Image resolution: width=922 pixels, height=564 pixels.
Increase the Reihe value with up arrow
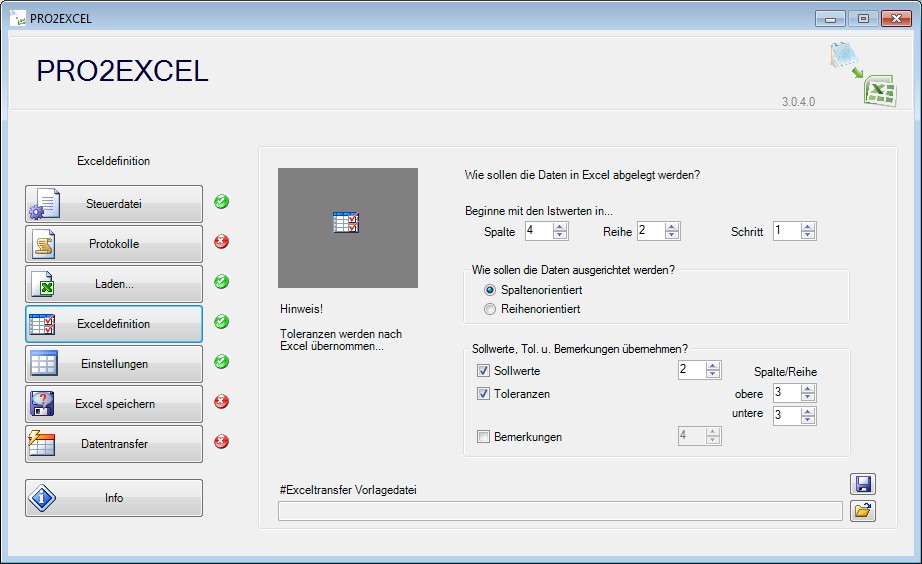coord(672,226)
